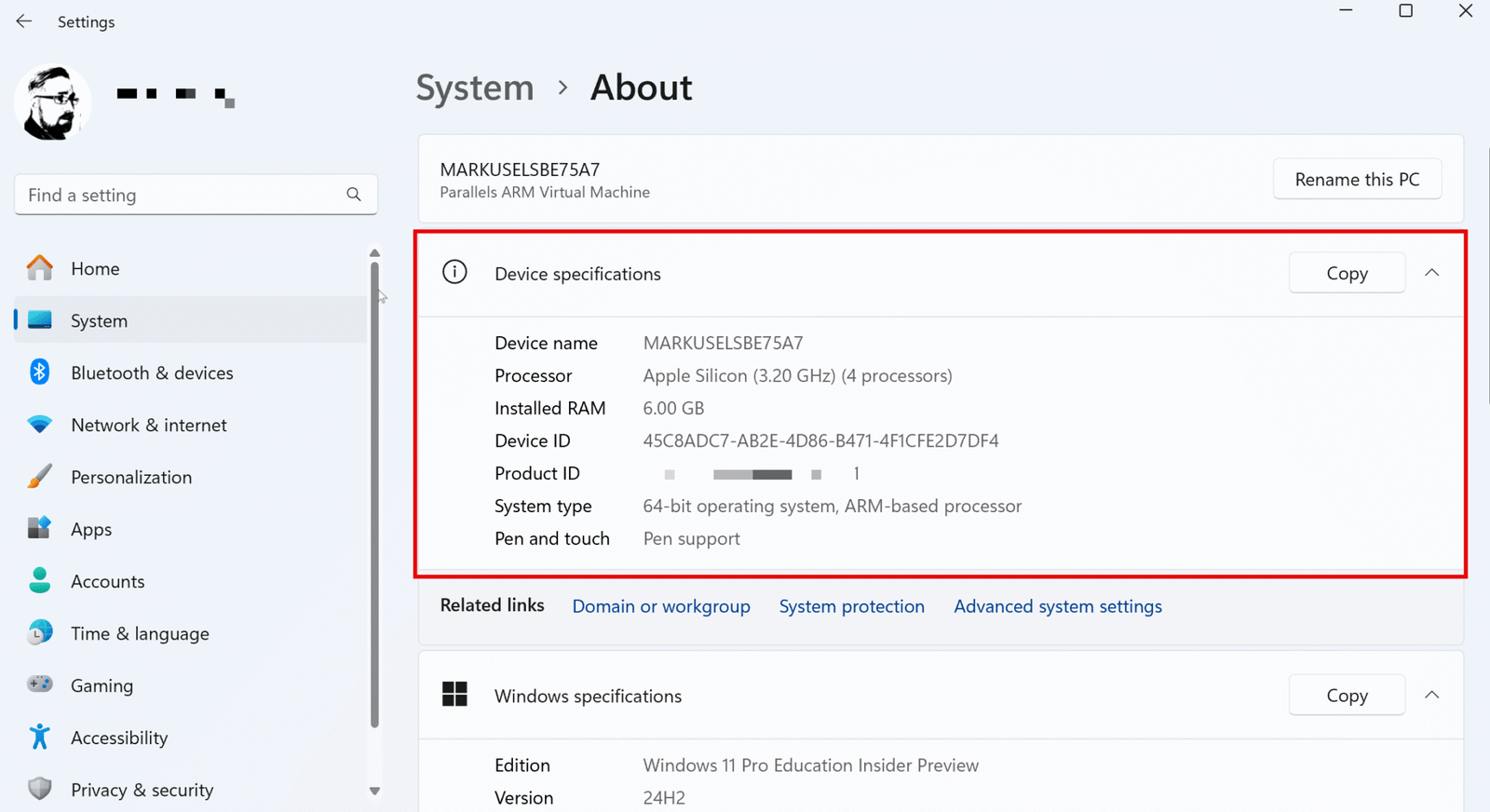Click the Device ID value 45C8ADC7-AB2E-4D86
This screenshot has height=812, width=1490.
click(820, 440)
